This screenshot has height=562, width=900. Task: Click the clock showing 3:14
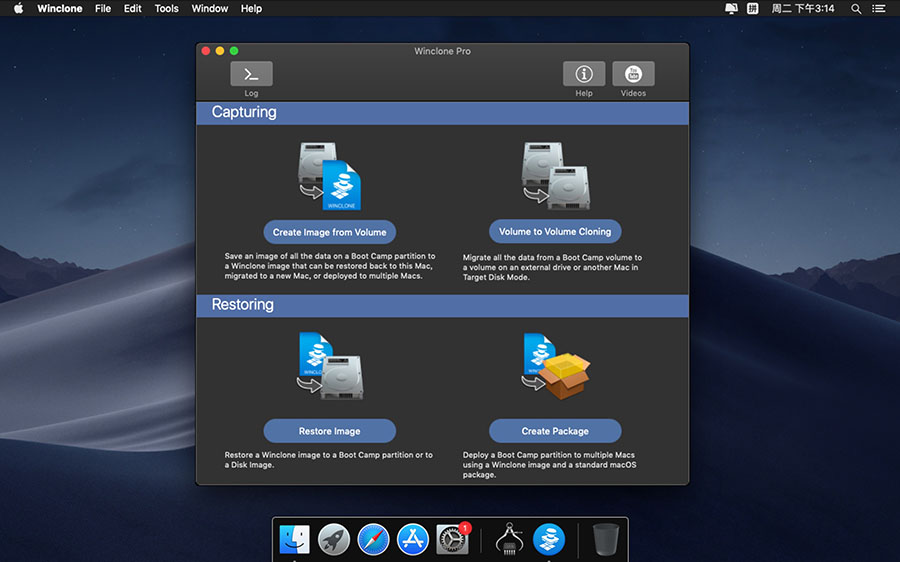(802, 9)
